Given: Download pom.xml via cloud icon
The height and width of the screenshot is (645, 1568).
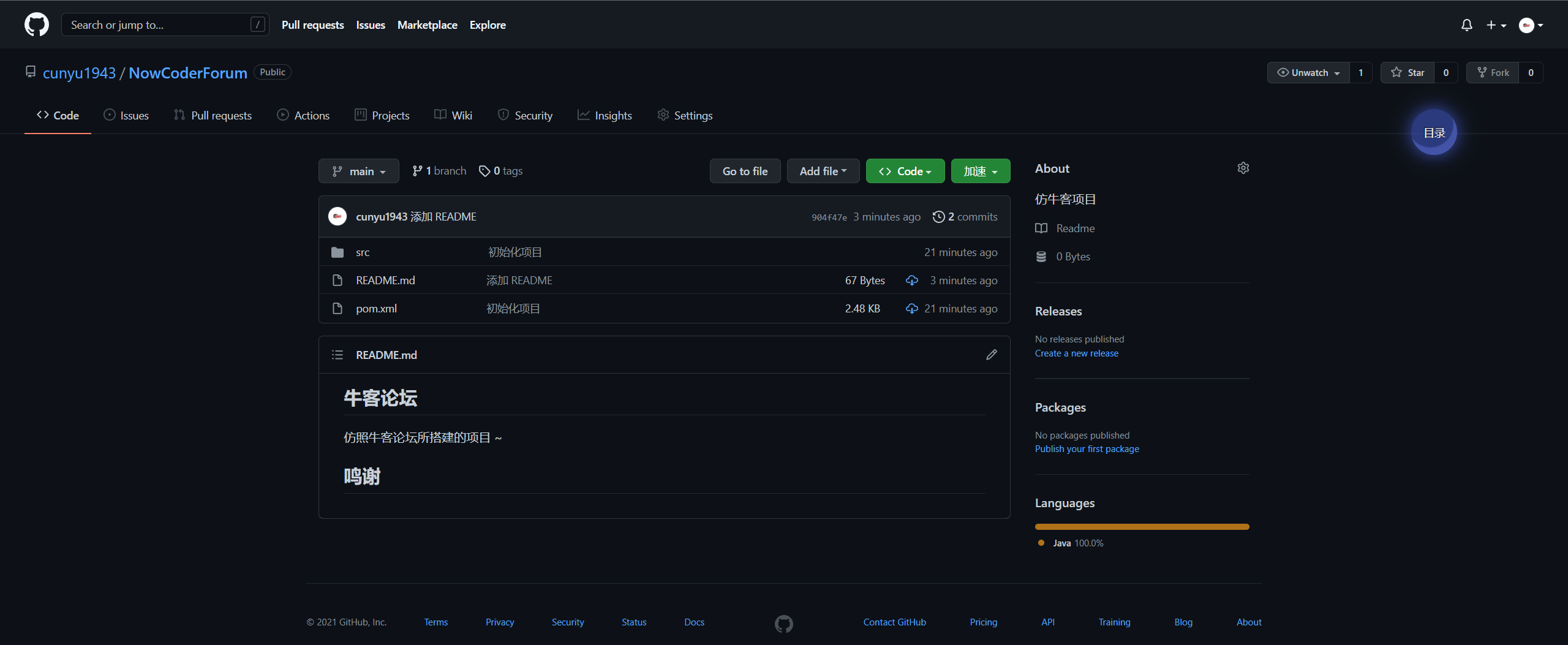Looking at the screenshot, I should tap(912, 309).
